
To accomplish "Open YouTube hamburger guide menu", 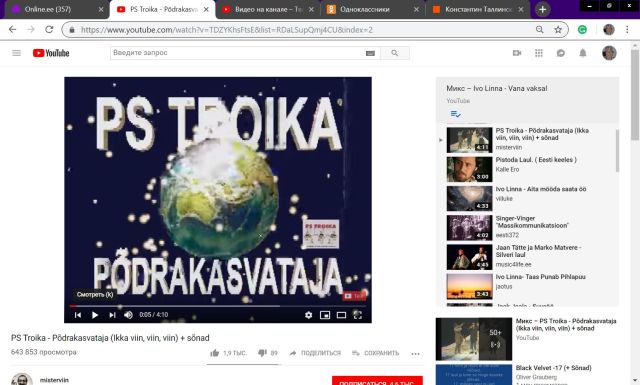I will 16,53.
